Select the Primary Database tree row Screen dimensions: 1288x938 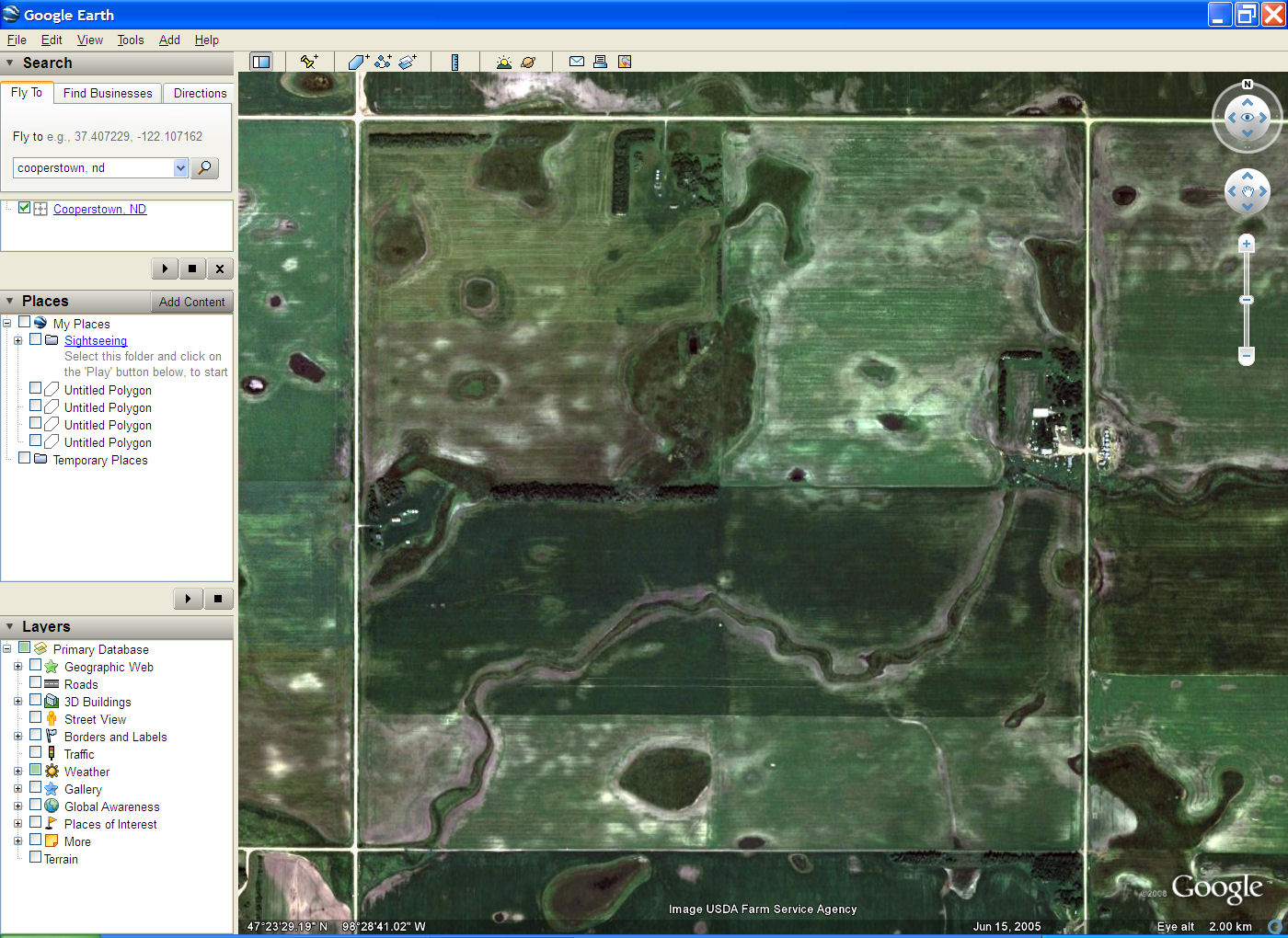100,649
